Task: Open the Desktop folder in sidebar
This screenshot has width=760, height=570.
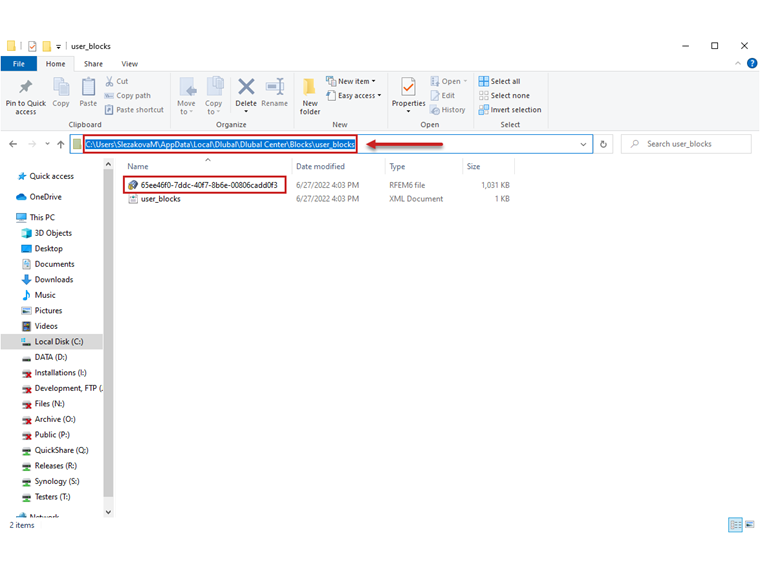Action: point(42,249)
